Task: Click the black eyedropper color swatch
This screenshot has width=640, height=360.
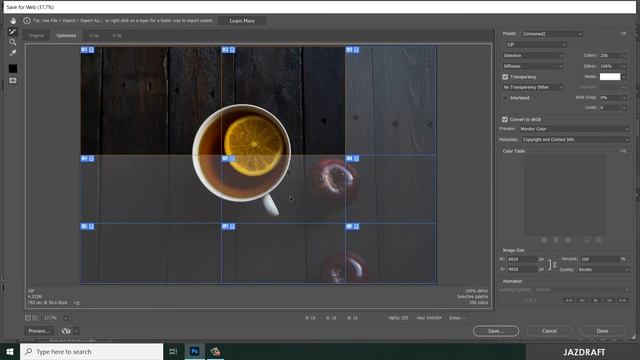Action: click(x=13, y=68)
